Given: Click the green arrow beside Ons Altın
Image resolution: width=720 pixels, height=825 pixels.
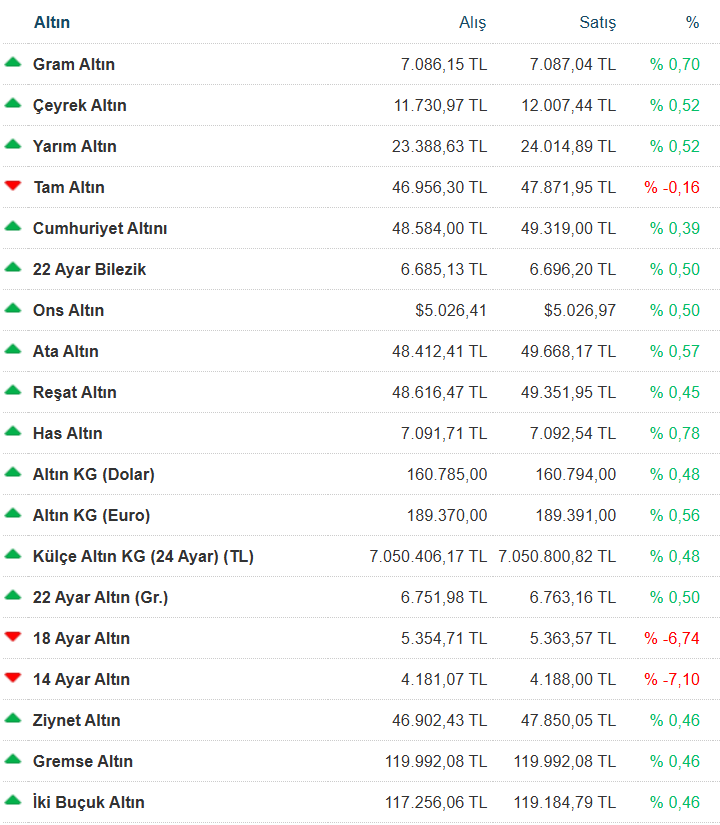Looking at the screenshot, I should pyautogui.click(x=13, y=308).
